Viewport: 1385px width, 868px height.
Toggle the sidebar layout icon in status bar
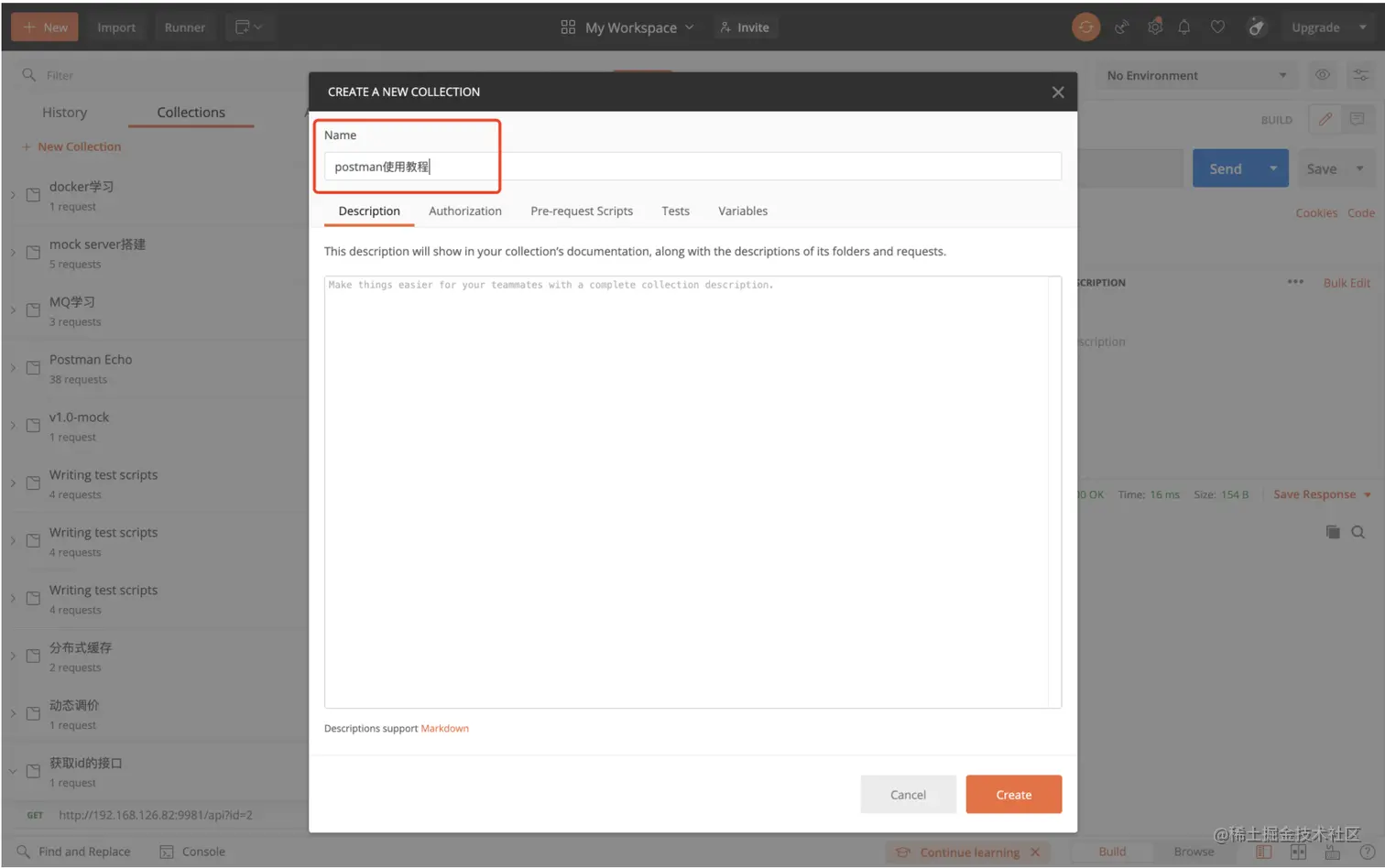click(x=1264, y=852)
